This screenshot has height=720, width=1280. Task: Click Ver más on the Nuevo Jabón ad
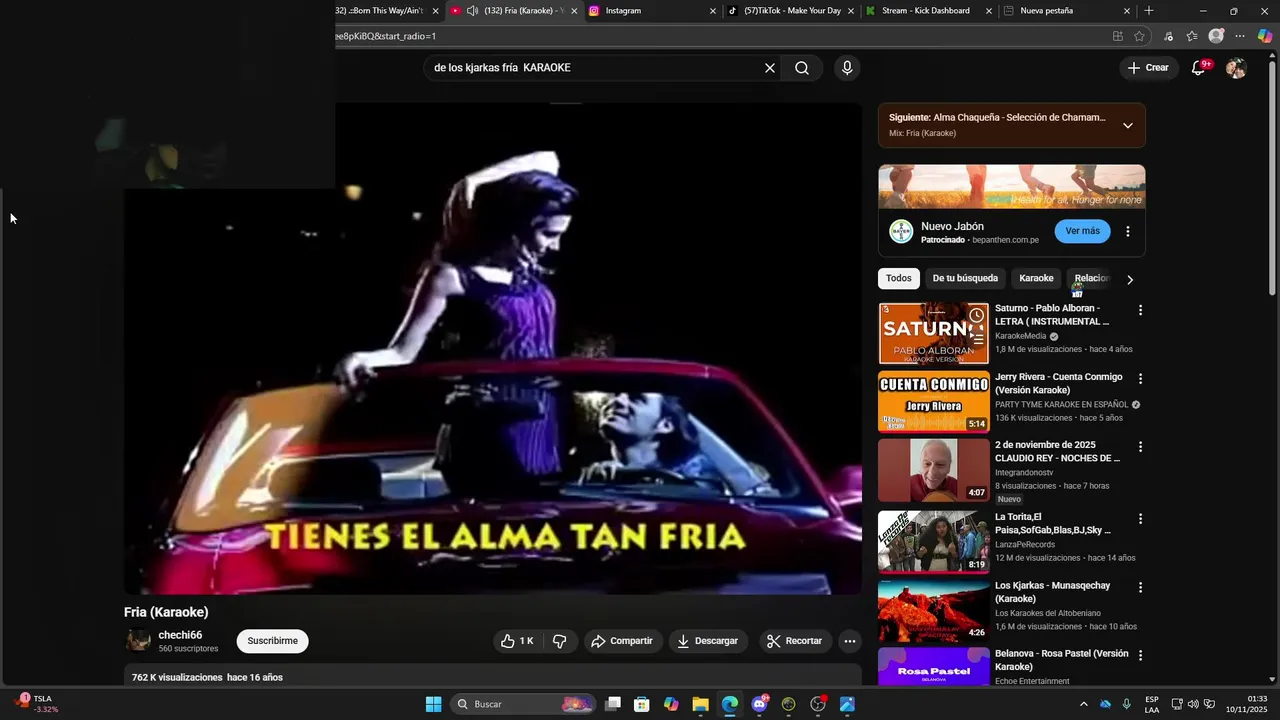pyautogui.click(x=1082, y=231)
